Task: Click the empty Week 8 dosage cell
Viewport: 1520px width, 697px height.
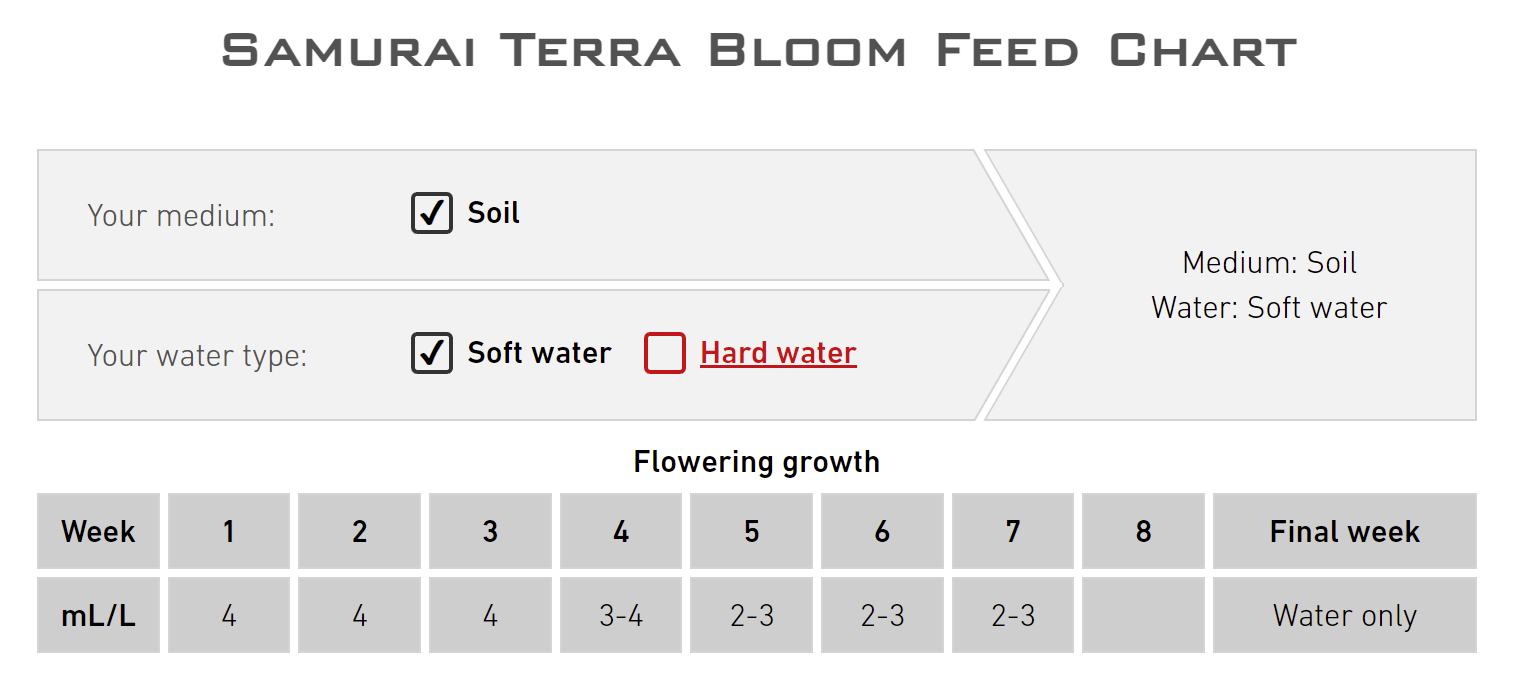Action: pyautogui.click(x=1143, y=615)
